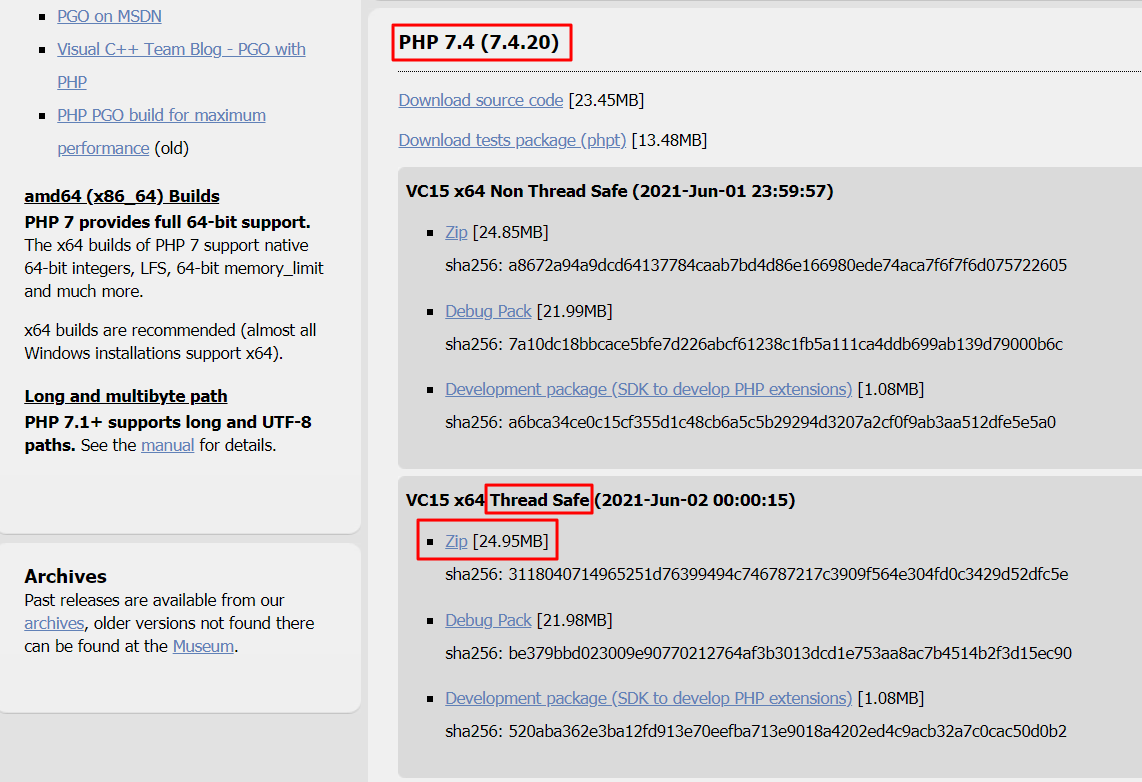Viewport: 1142px width, 782px height.
Task: Click the PHP 7.4 (7.4.20) heading
Action: 481,42
